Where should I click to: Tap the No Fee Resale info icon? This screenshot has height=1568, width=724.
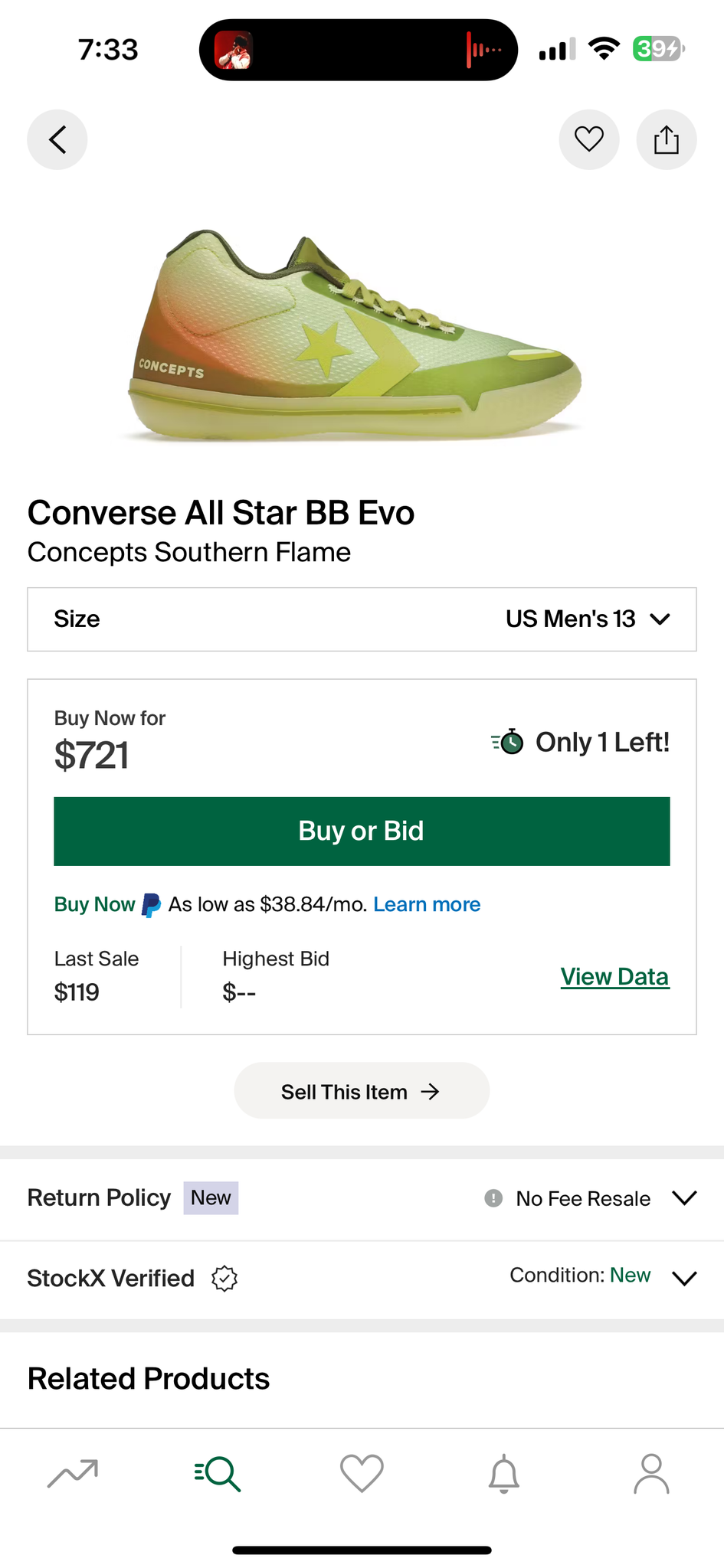(x=493, y=1198)
